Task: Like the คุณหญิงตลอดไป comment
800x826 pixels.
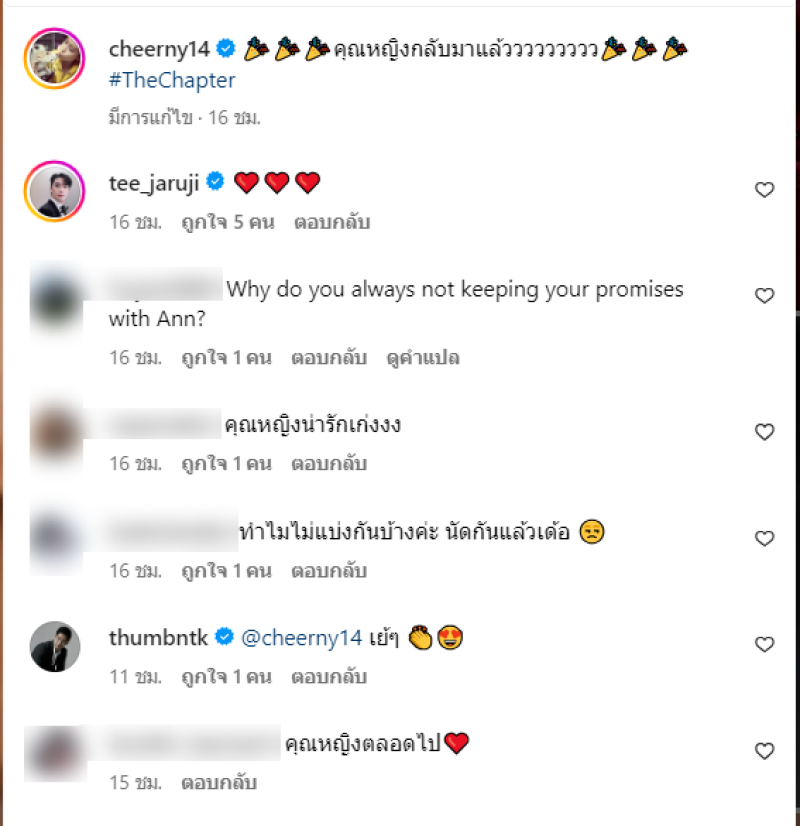Action: point(764,751)
